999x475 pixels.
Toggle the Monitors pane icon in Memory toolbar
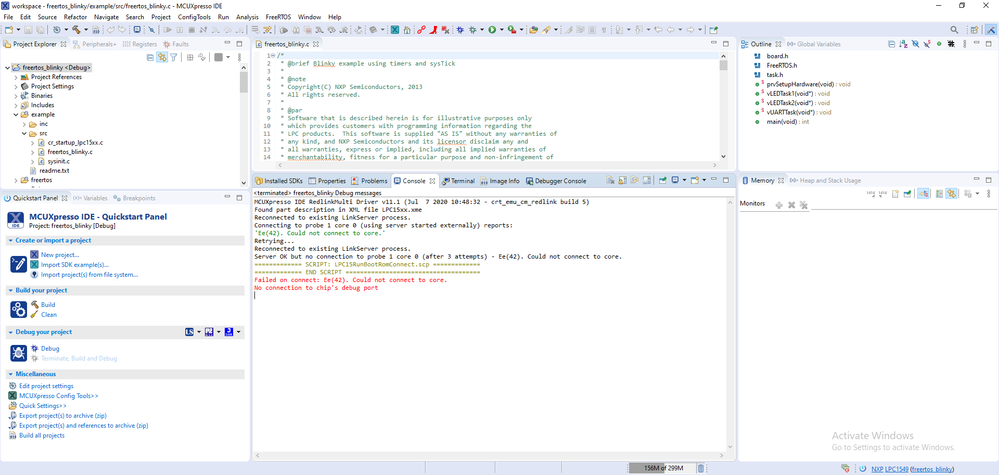[923, 194]
